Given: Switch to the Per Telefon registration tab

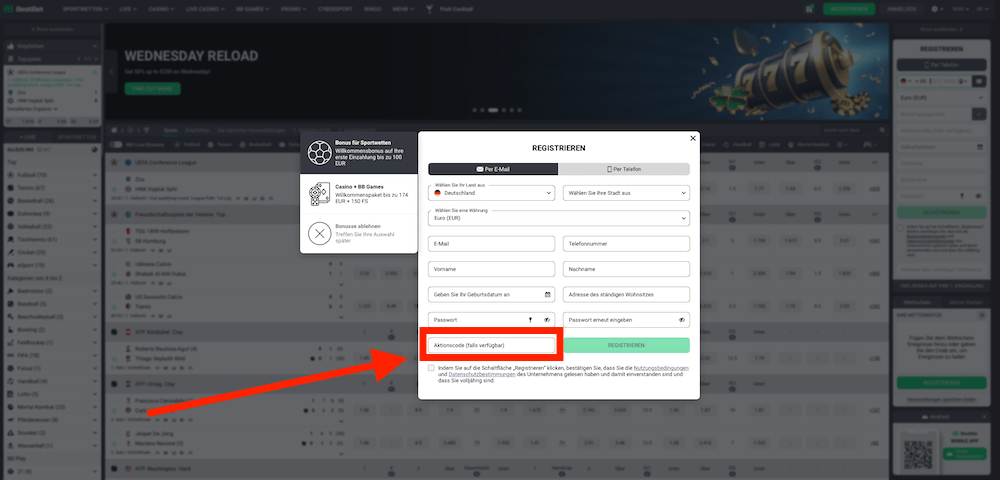Looking at the screenshot, I should pos(624,169).
